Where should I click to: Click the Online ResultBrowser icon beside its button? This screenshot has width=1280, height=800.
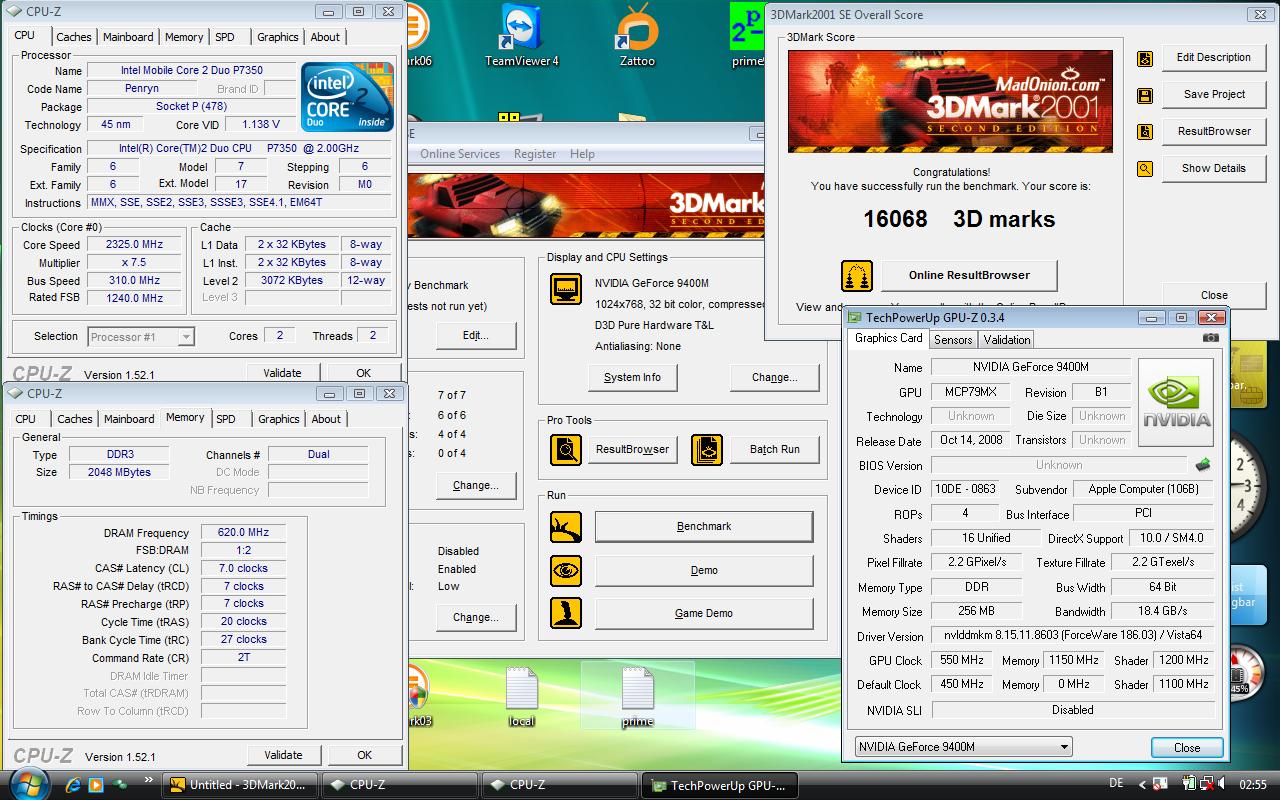click(857, 275)
